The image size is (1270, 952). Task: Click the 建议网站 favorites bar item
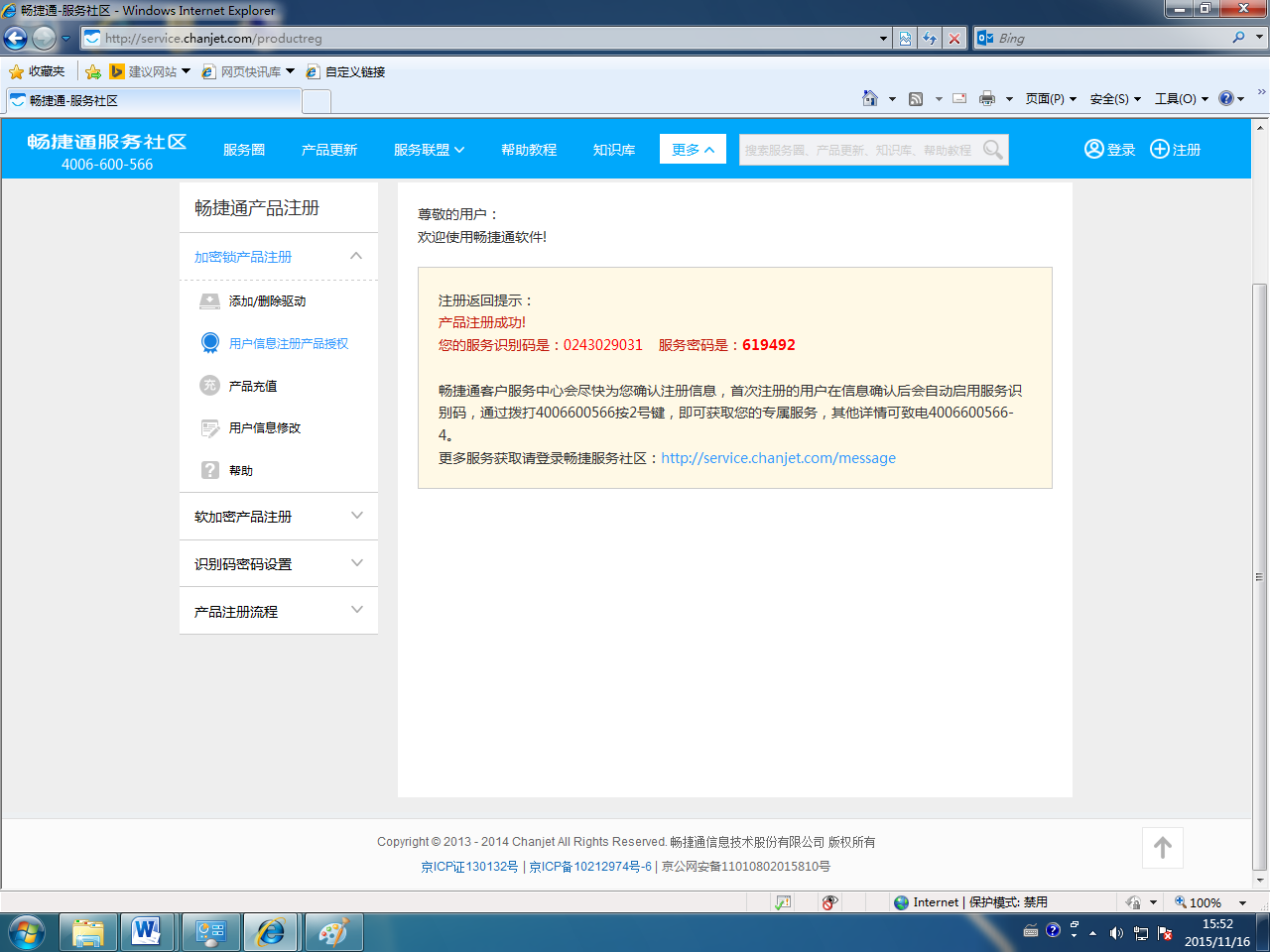coord(150,71)
